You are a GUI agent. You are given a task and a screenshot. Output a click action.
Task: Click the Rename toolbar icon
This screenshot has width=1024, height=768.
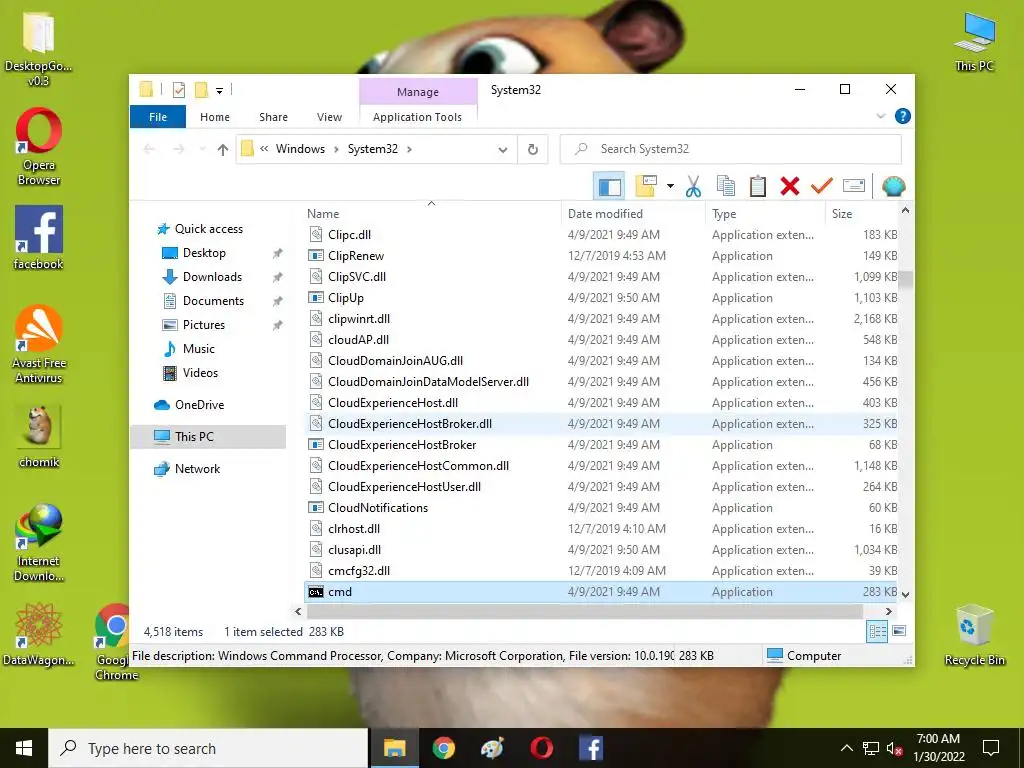854,186
